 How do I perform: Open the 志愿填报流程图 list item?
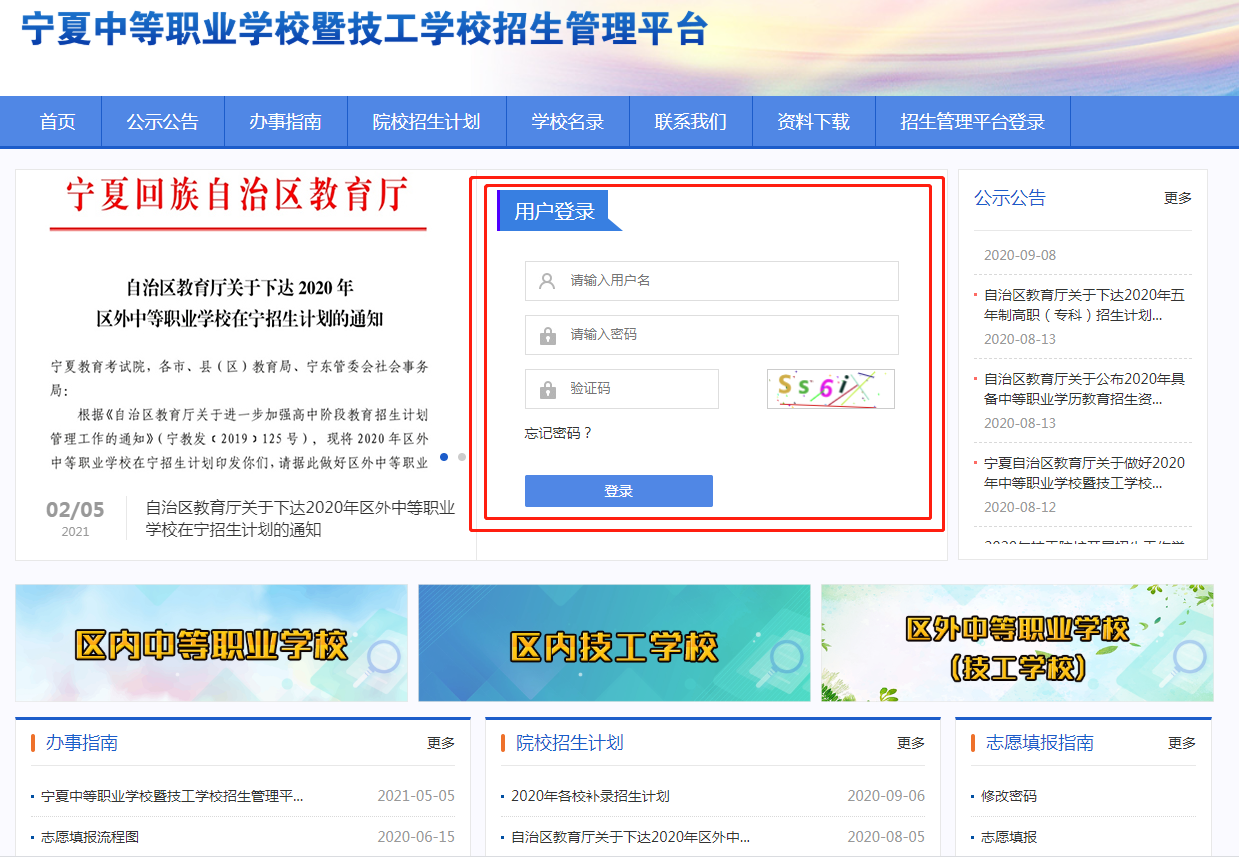pos(90,837)
